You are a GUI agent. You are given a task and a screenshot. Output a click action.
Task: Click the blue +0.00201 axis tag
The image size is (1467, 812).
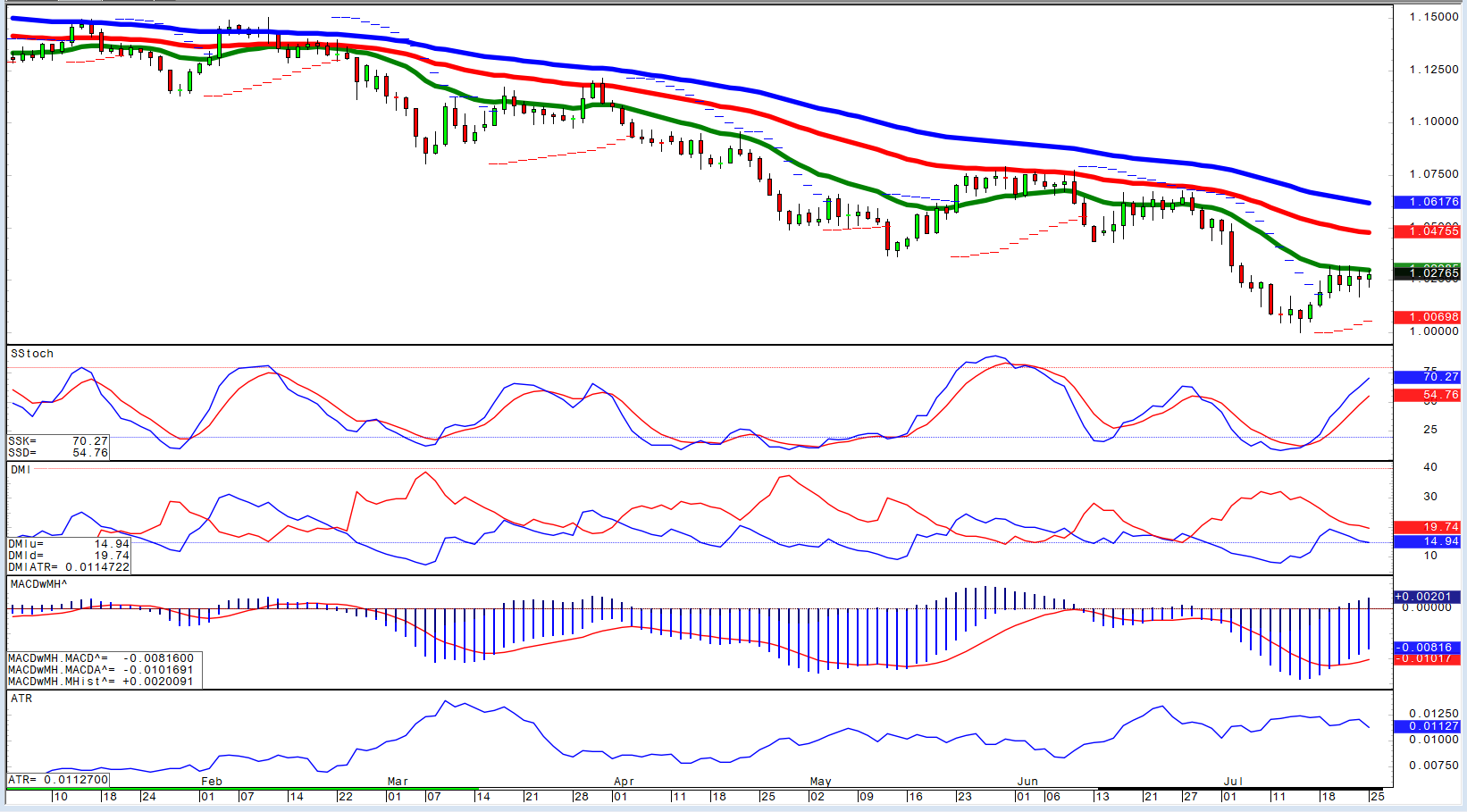pos(1428,597)
